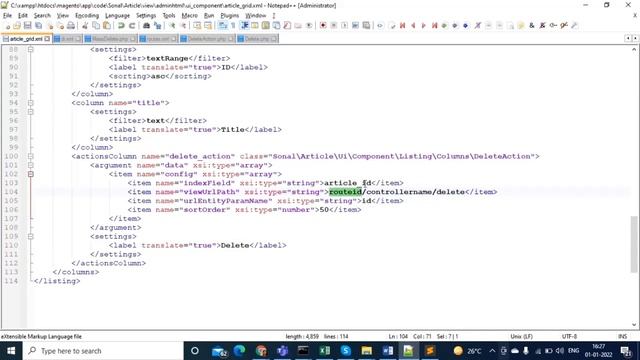
Task: Open the File menu
Action: coord(7,16)
